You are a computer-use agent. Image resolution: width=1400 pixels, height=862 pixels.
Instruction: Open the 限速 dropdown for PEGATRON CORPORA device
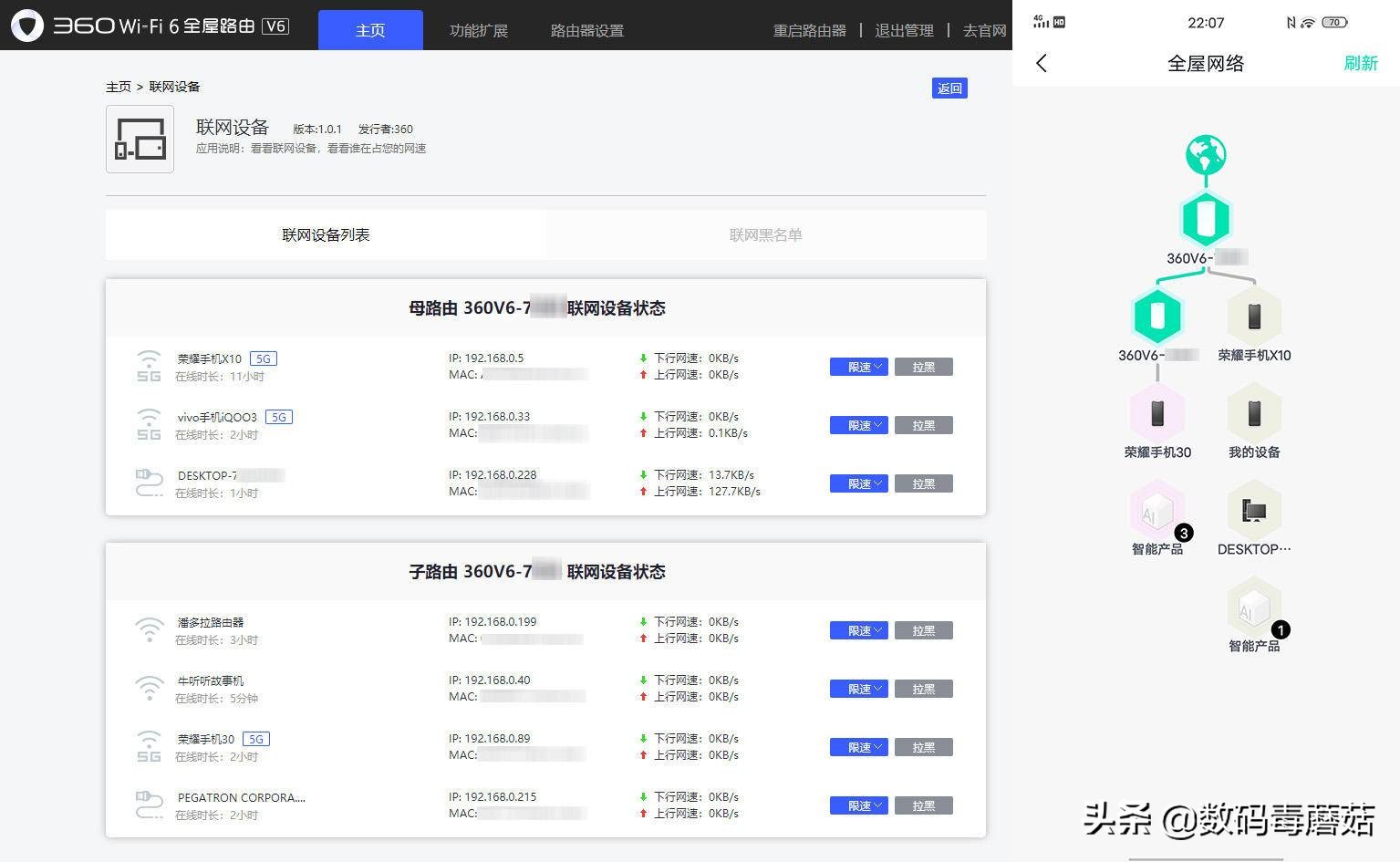(857, 805)
